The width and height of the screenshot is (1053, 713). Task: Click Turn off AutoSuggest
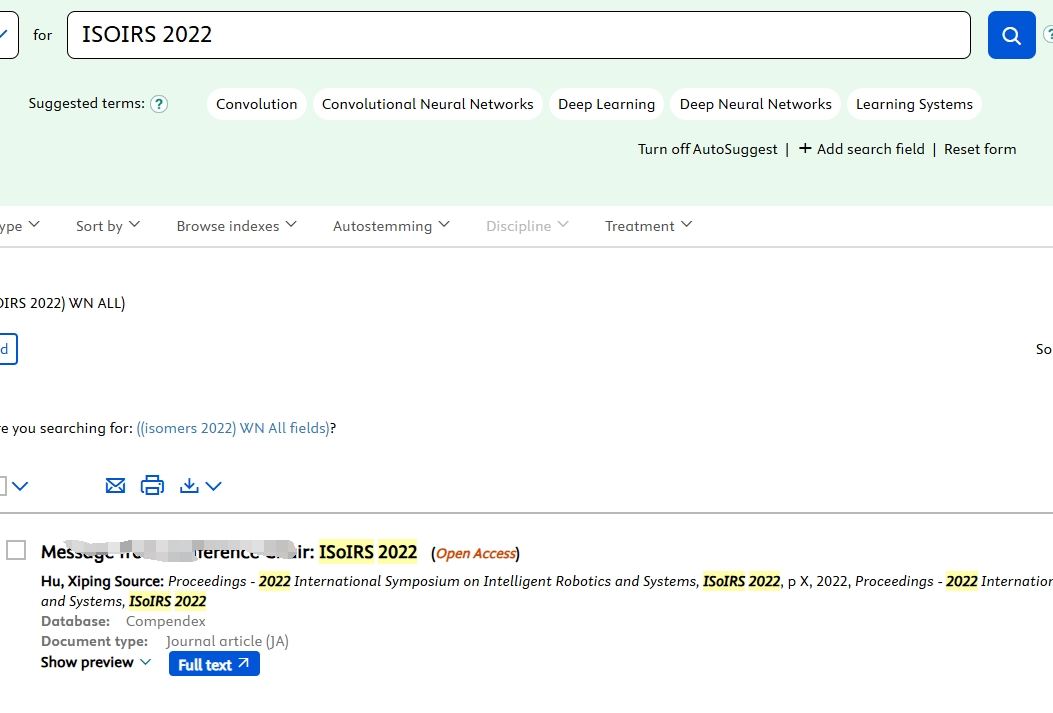coord(707,149)
